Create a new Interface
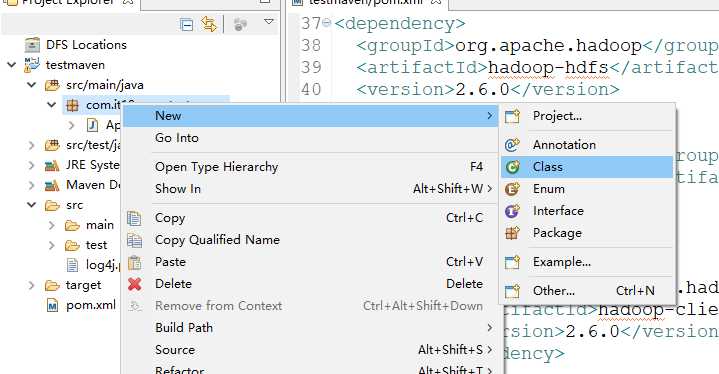This screenshot has height=374, width=719. click(587, 211)
